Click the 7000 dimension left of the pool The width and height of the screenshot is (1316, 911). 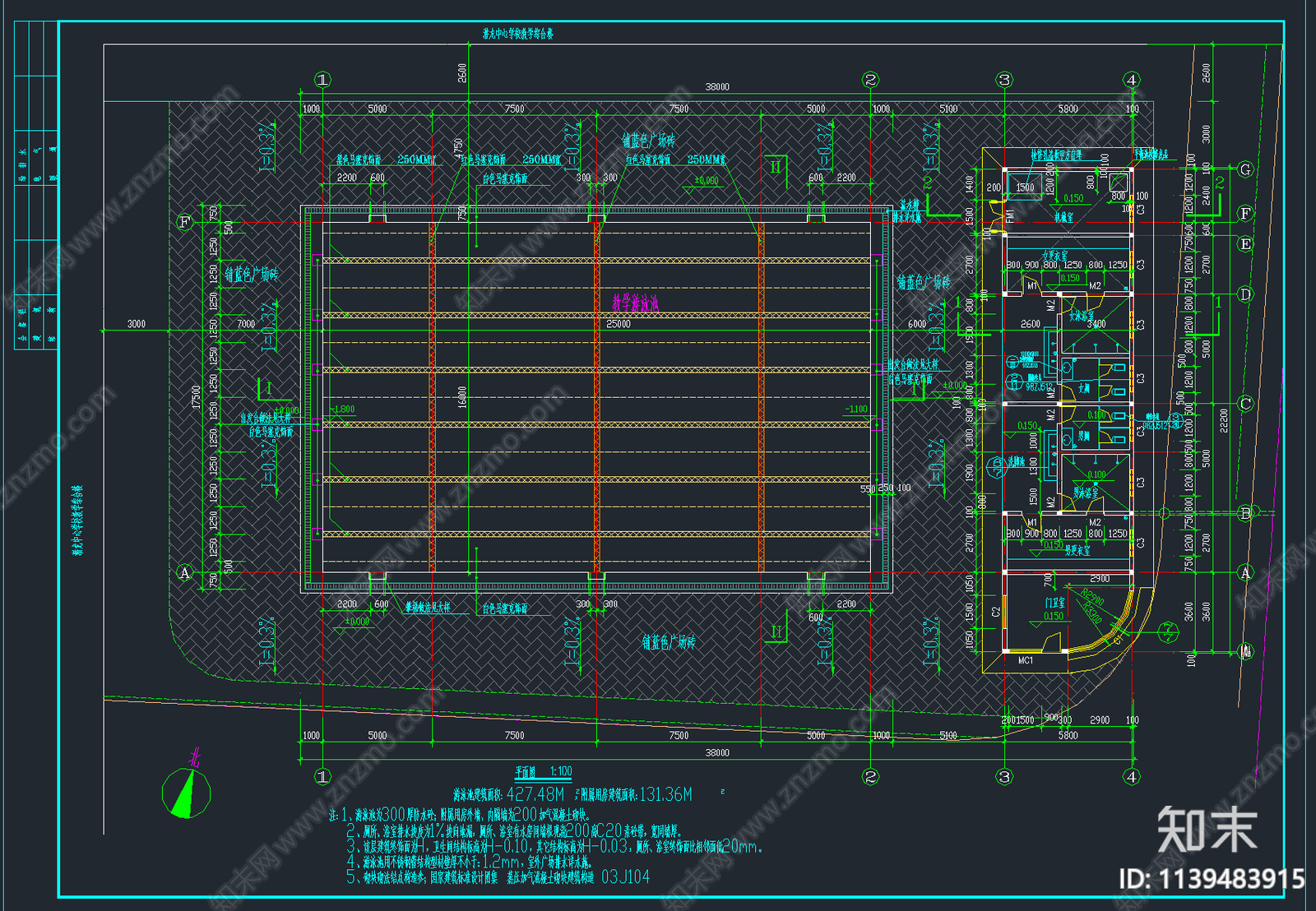coord(246,324)
